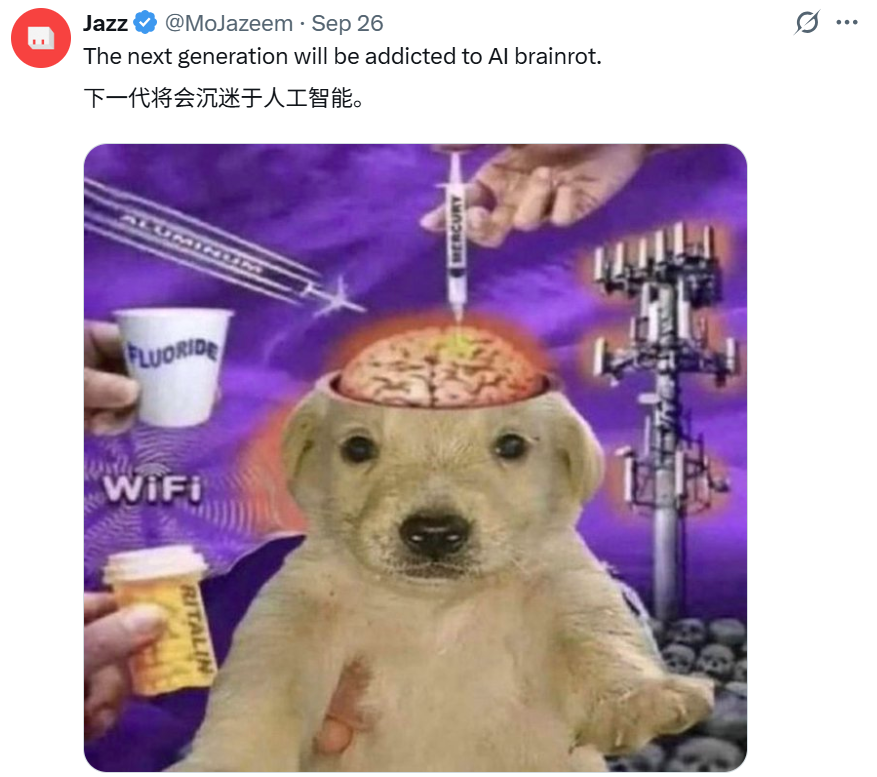The image size is (877, 777).
Task: Click the English post text about AI brainrot
Action: pyautogui.click(x=342, y=56)
